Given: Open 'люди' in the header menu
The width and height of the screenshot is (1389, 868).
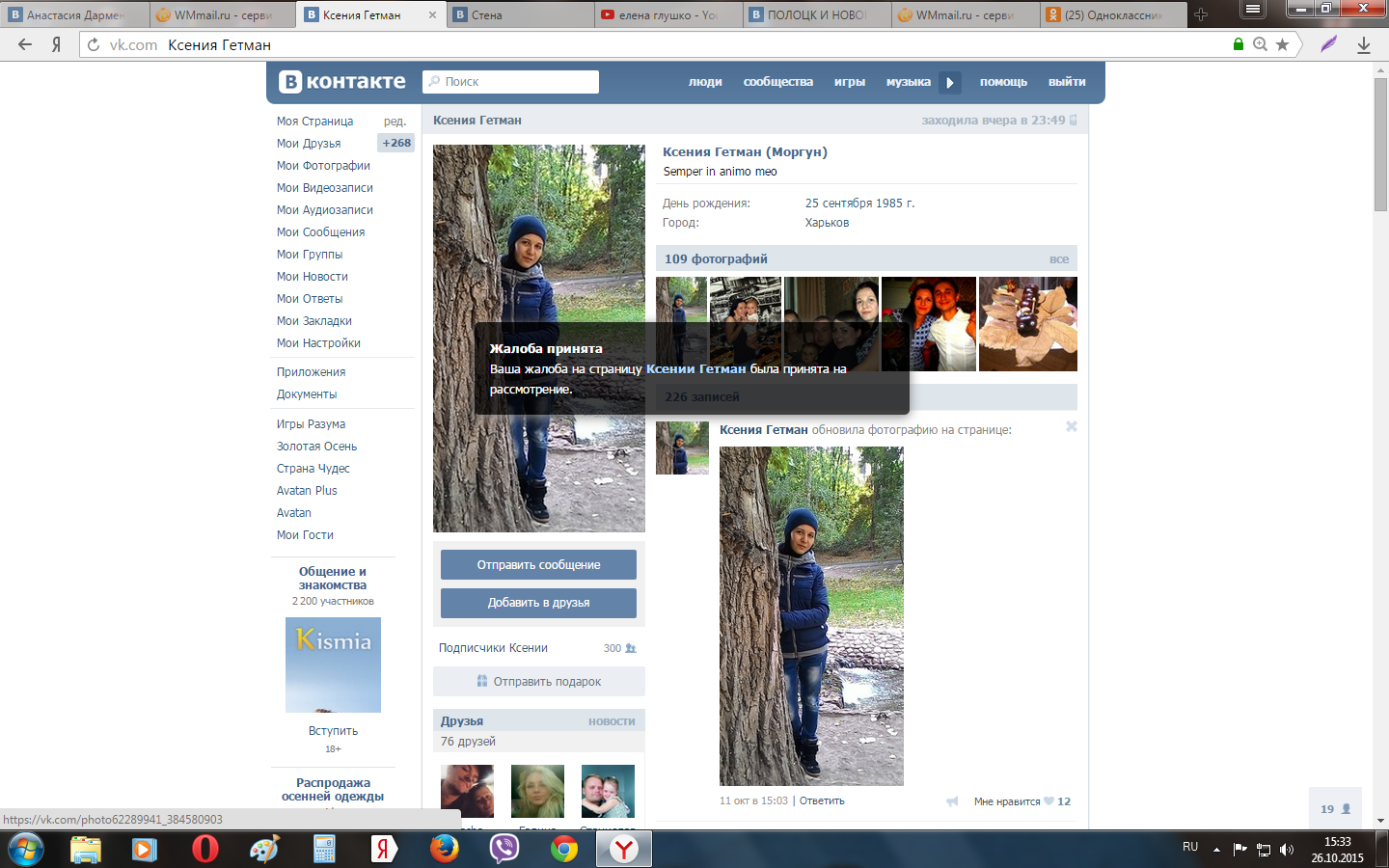Looking at the screenshot, I should (x=705, y=82).
